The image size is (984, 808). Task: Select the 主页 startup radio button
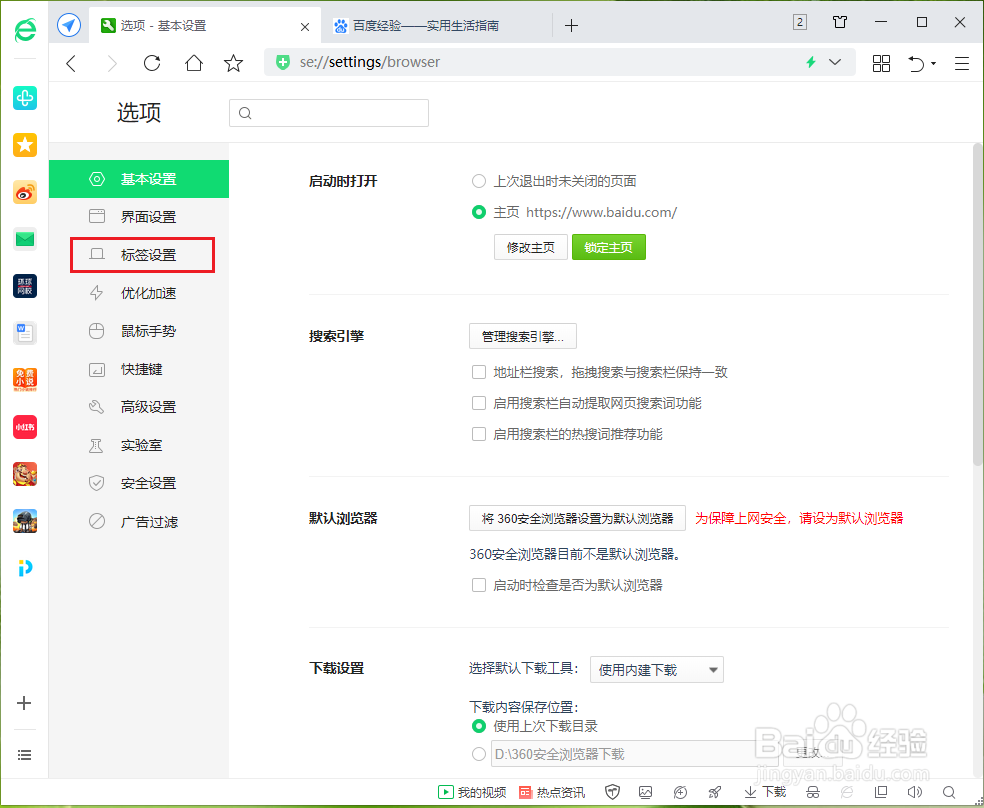coord(479,212)
